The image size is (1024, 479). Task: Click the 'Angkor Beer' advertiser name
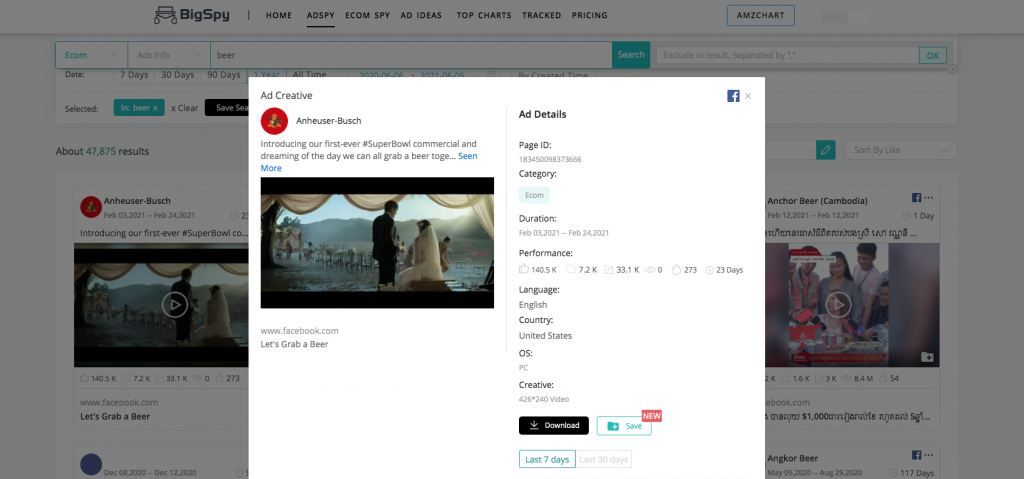pos(792,458)
